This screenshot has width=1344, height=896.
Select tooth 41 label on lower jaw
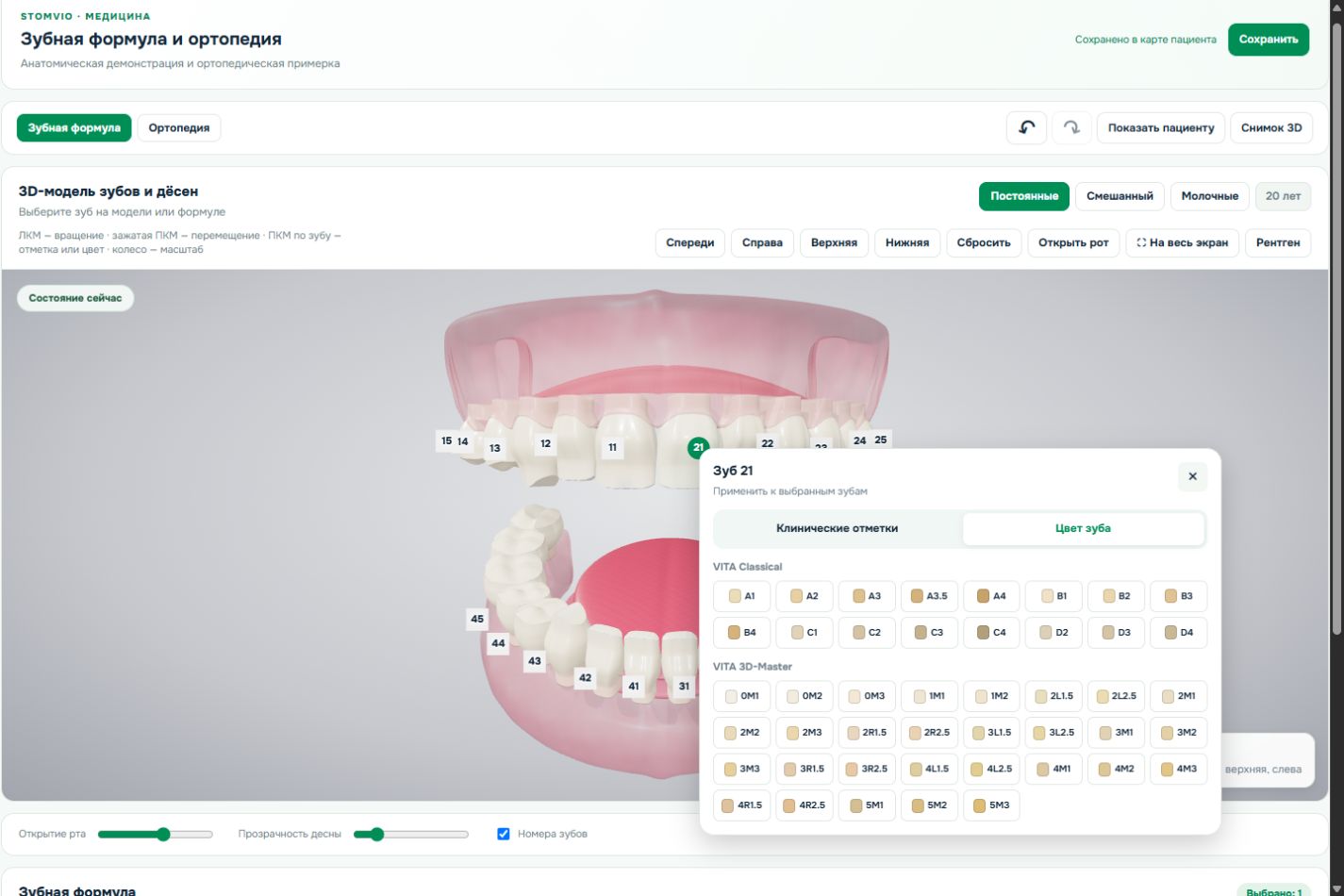click(634, 687)
